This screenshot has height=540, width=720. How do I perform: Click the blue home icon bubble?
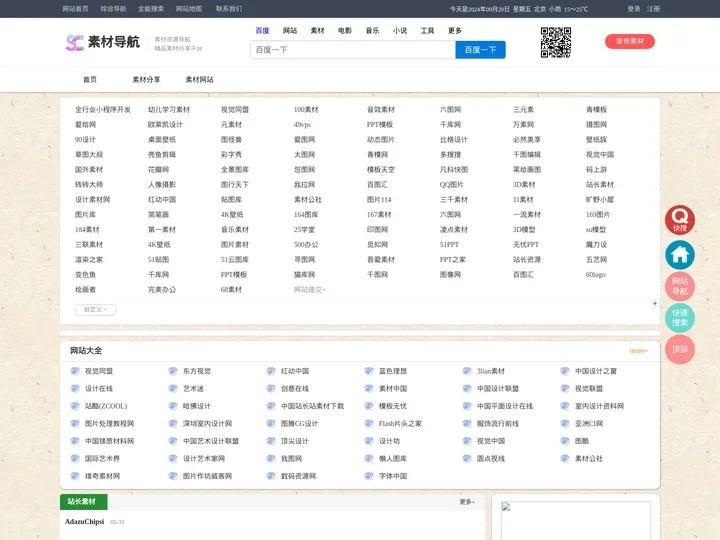pyautogui.click(x=680, y=254)
